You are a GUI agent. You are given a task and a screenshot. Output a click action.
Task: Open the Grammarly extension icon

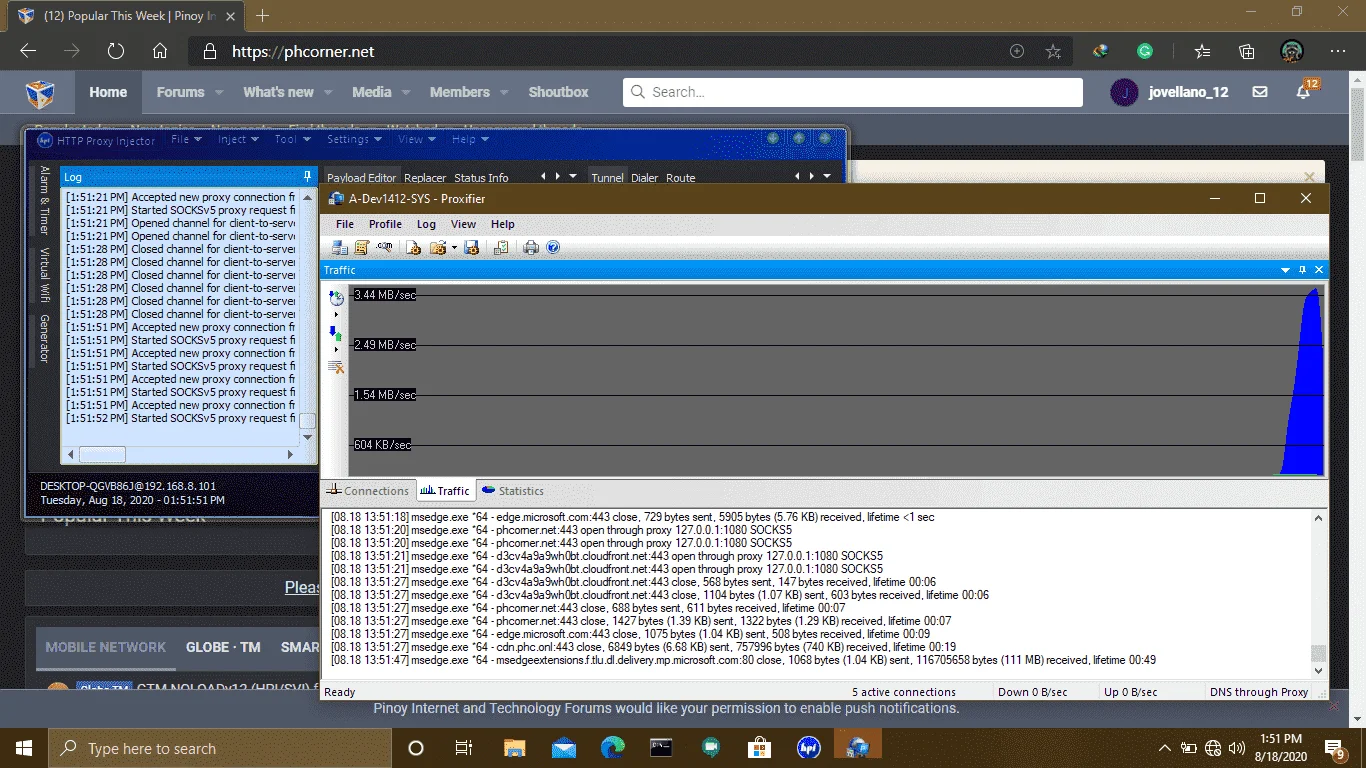tap(1146, 51)
